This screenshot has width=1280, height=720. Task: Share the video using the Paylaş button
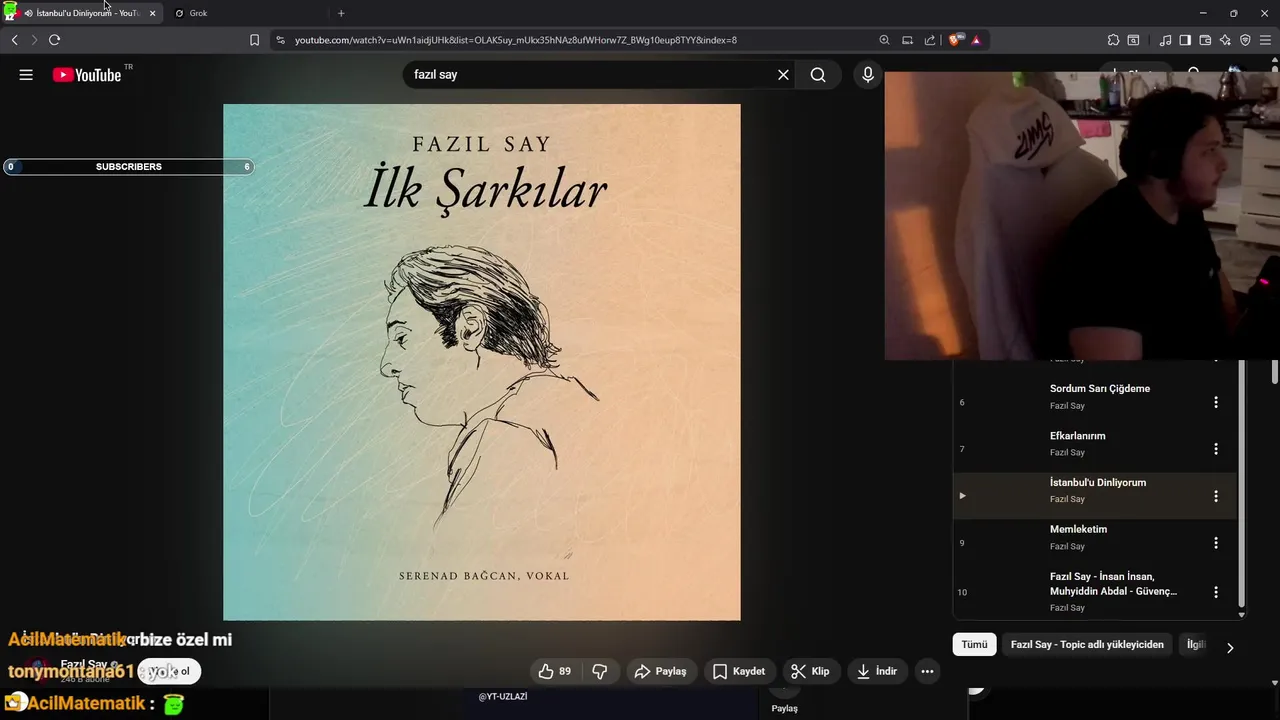[661, 671]
